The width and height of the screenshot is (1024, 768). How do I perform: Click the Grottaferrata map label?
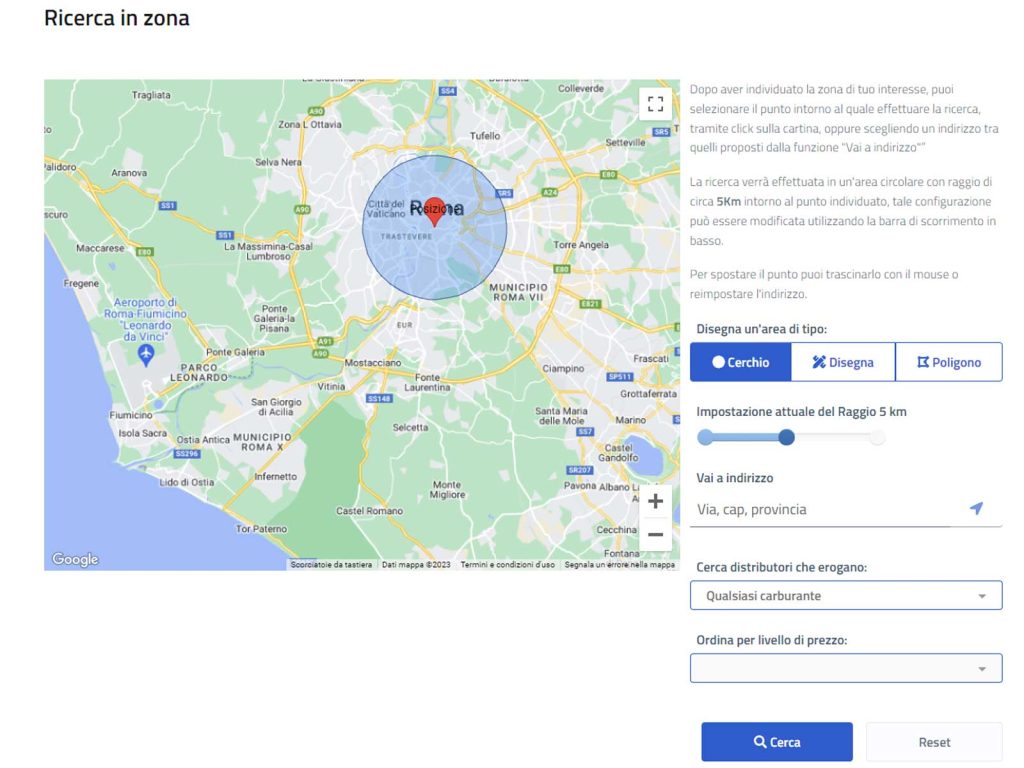pyautogui.click(x=648, y=394)
